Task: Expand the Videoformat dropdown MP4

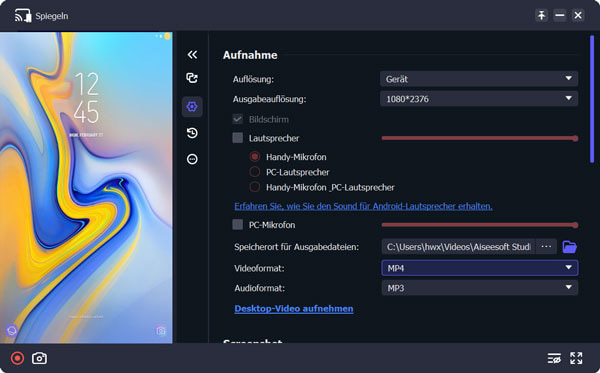Action: (479, 268)
